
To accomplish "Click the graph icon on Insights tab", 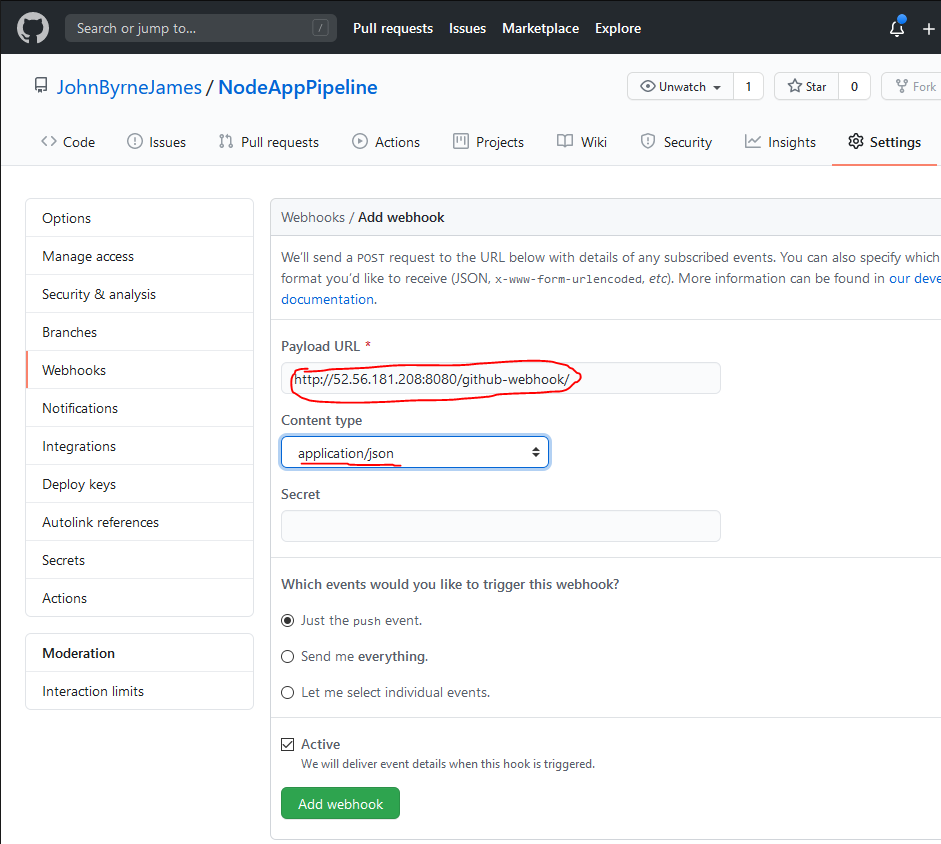I will click(x=753, y=141).
